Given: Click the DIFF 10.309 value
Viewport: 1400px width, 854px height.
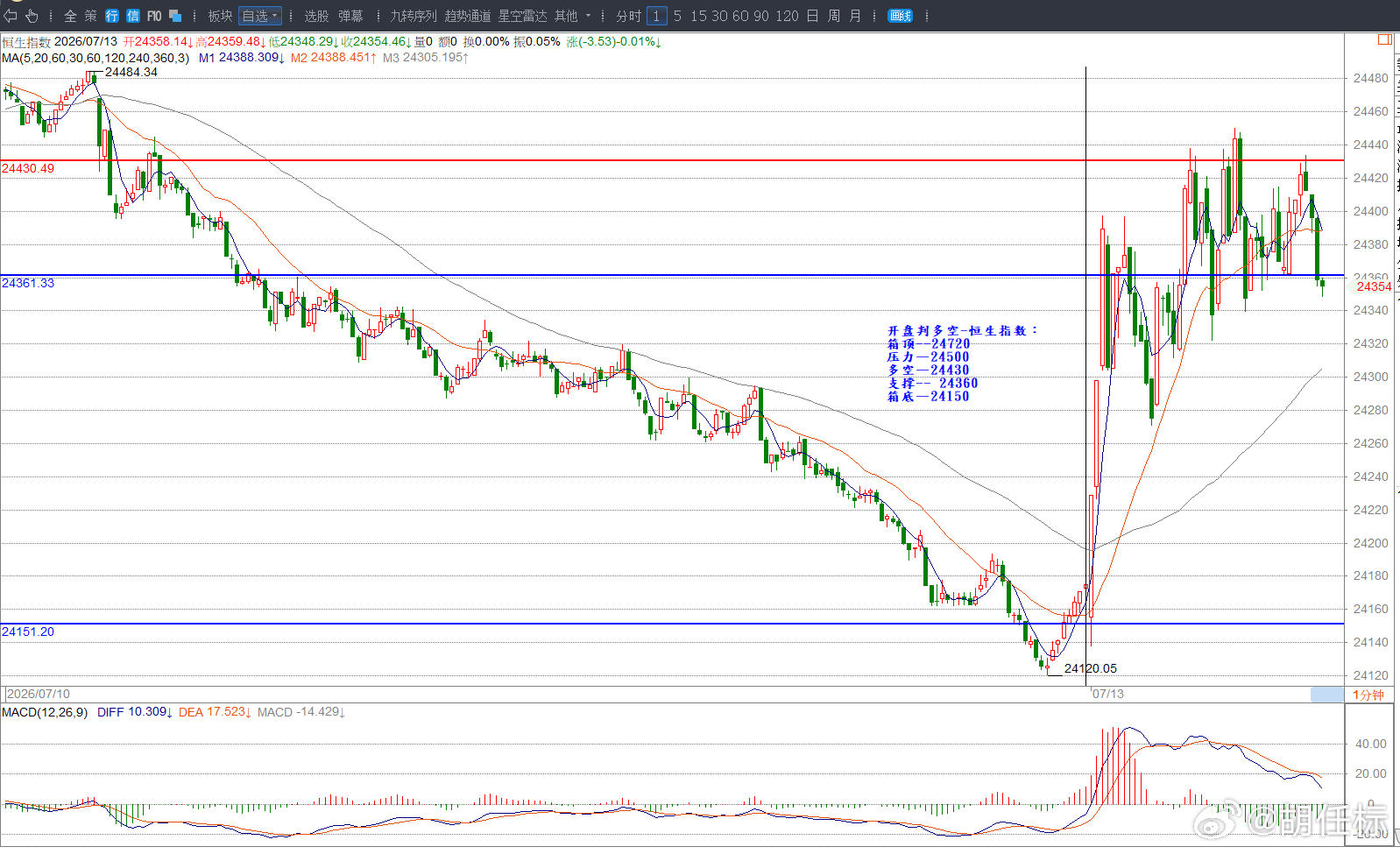Looking at the screenshot, I should [x=135, y=712].
